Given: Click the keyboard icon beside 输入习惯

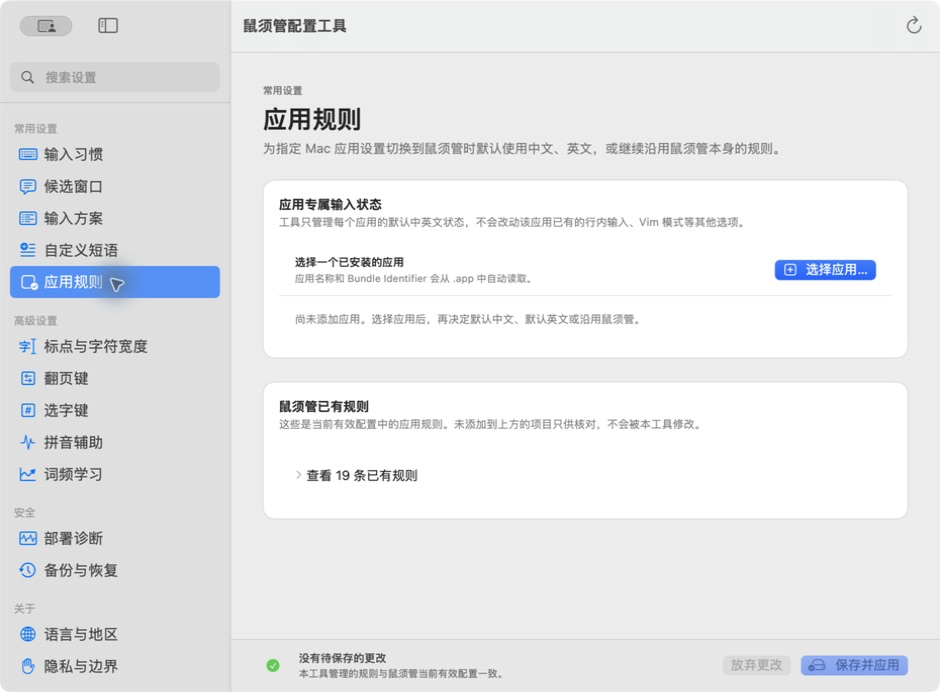Looking at the screenshot, I should point(28,155).
